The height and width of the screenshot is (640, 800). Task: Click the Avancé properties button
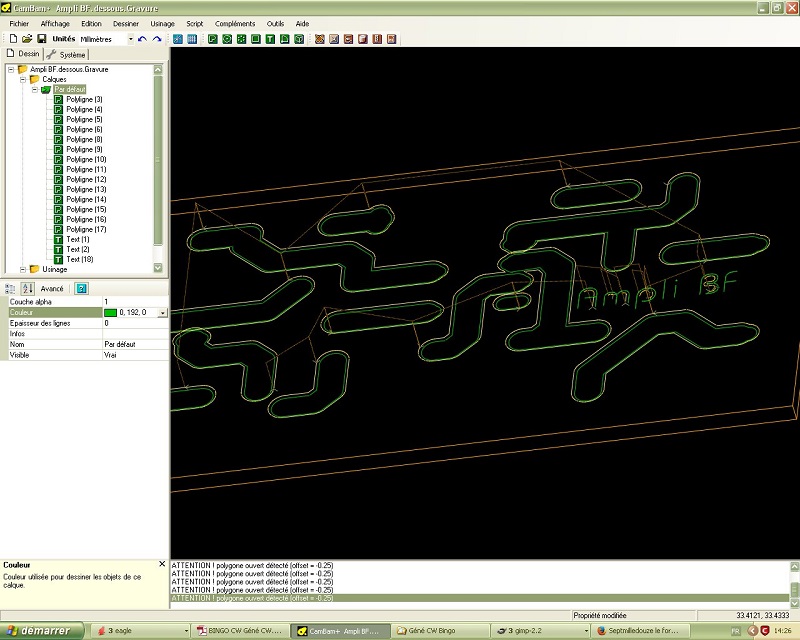pos(52,288)
